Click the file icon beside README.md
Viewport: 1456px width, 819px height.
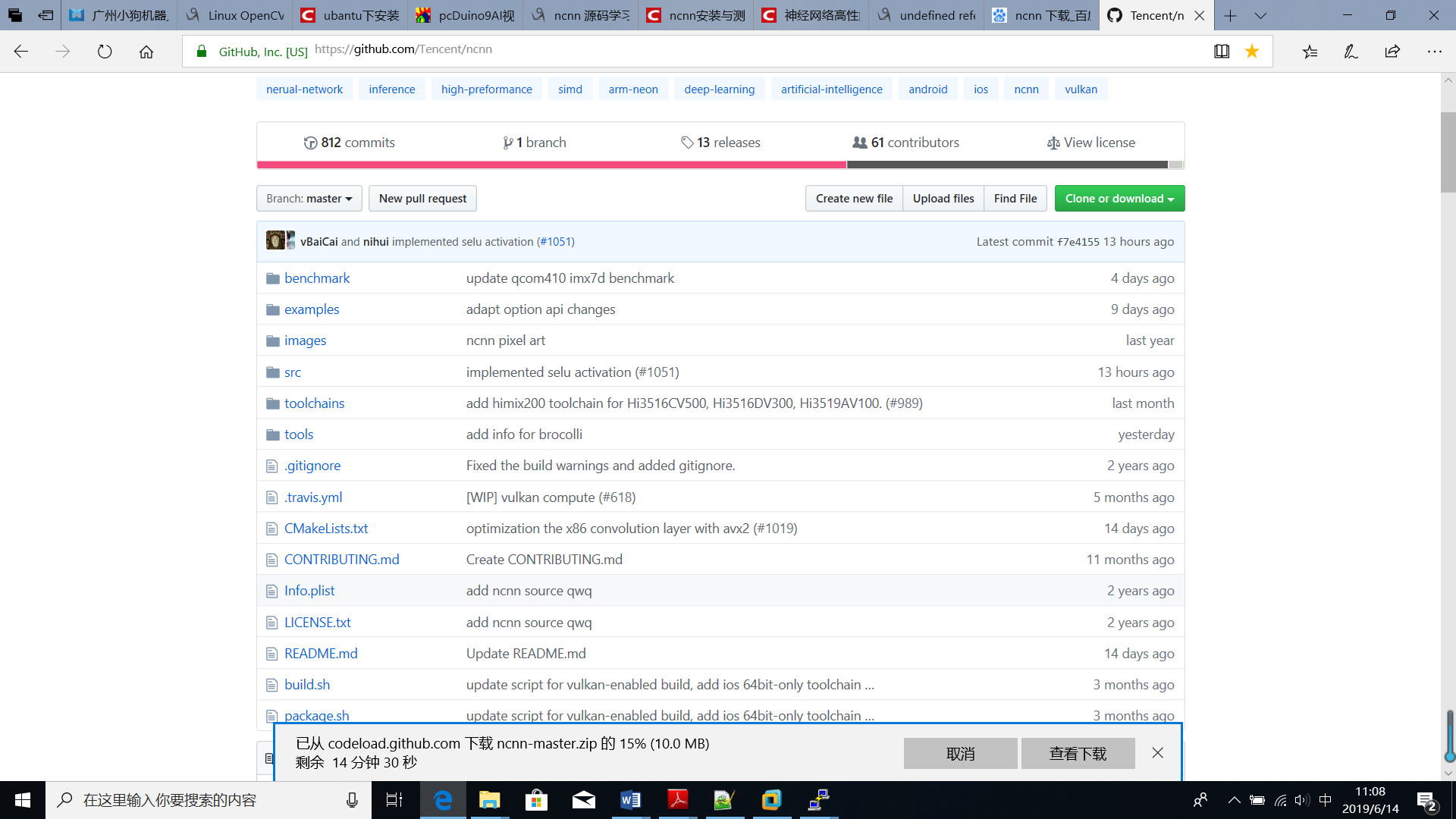coord(272,653)
